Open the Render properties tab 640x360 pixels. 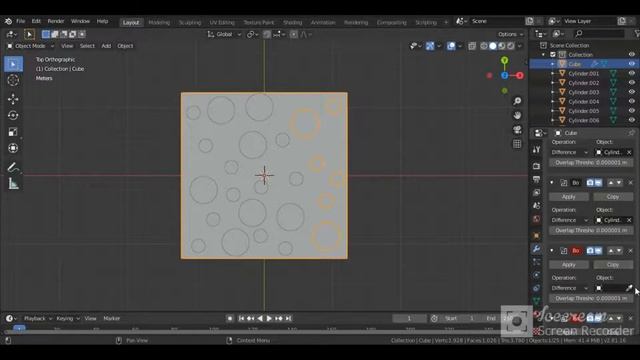[536, 166]
